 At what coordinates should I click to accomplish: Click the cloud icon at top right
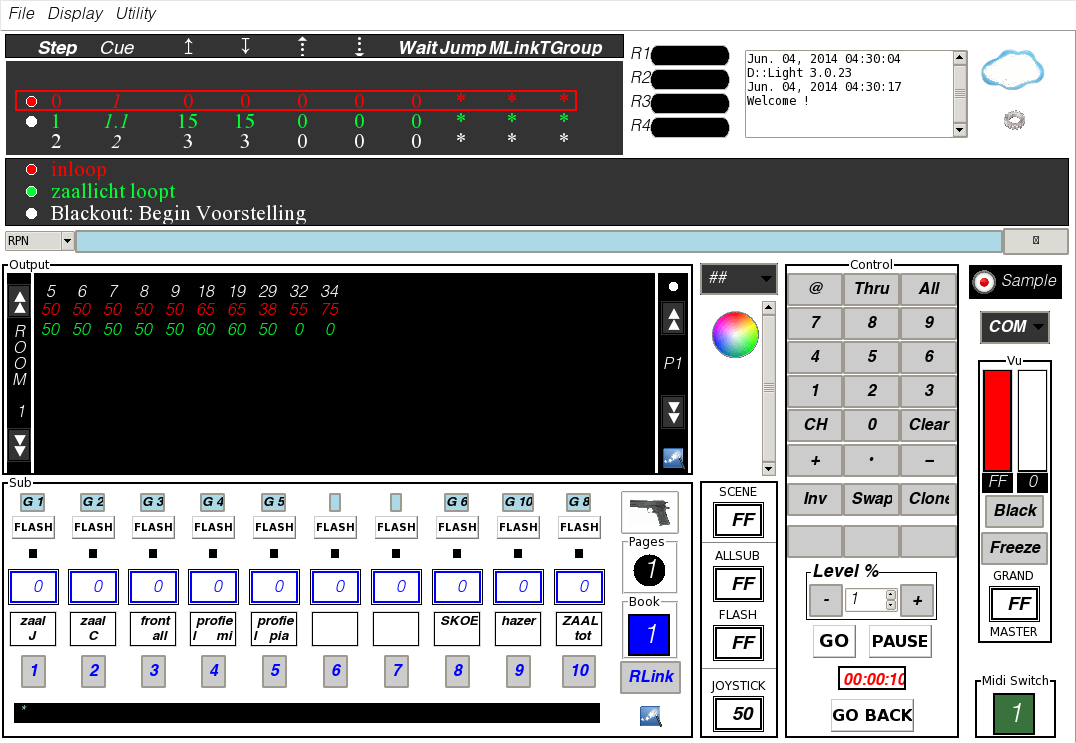(1012, 71)
